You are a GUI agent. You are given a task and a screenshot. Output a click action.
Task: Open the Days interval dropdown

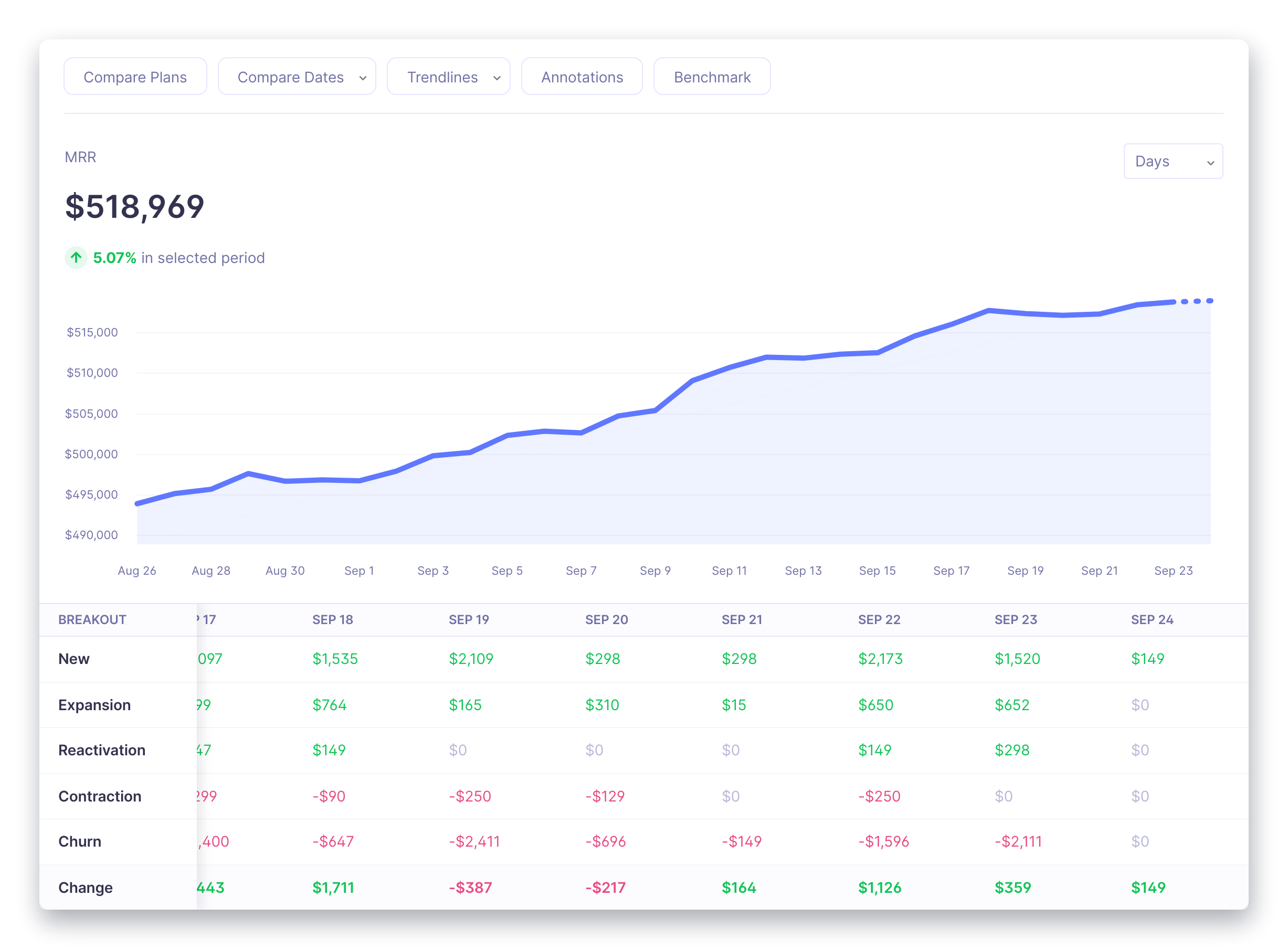(1173, 161)
